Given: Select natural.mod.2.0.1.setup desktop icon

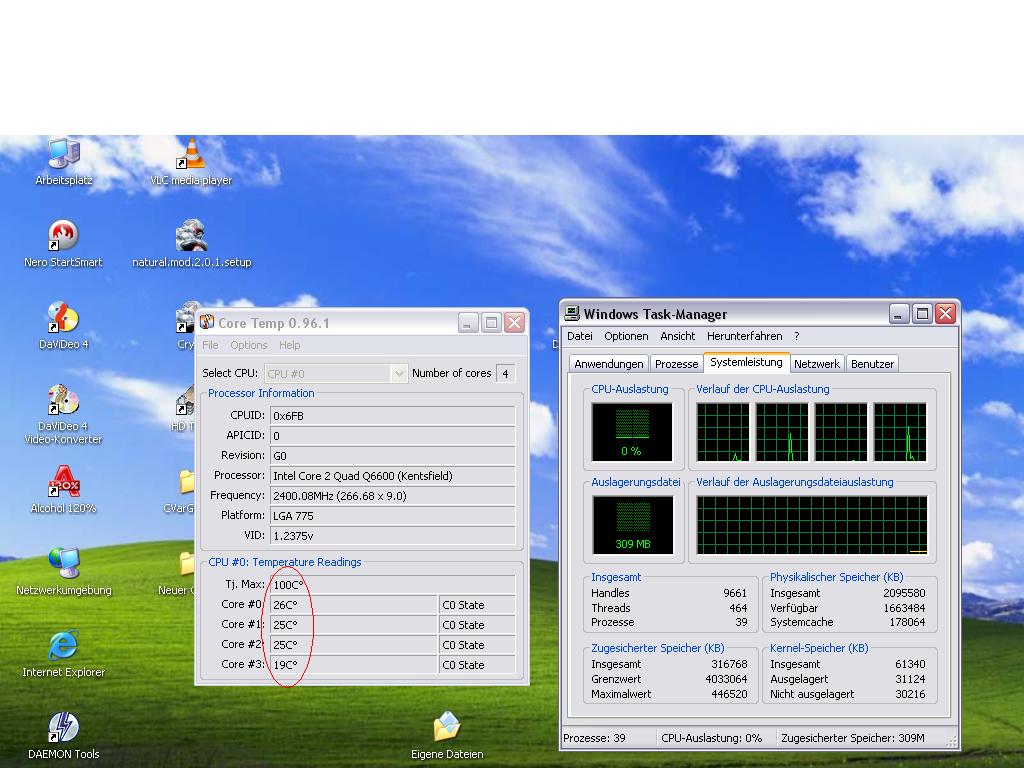Looking at the screenshot, I should [191, 244].
